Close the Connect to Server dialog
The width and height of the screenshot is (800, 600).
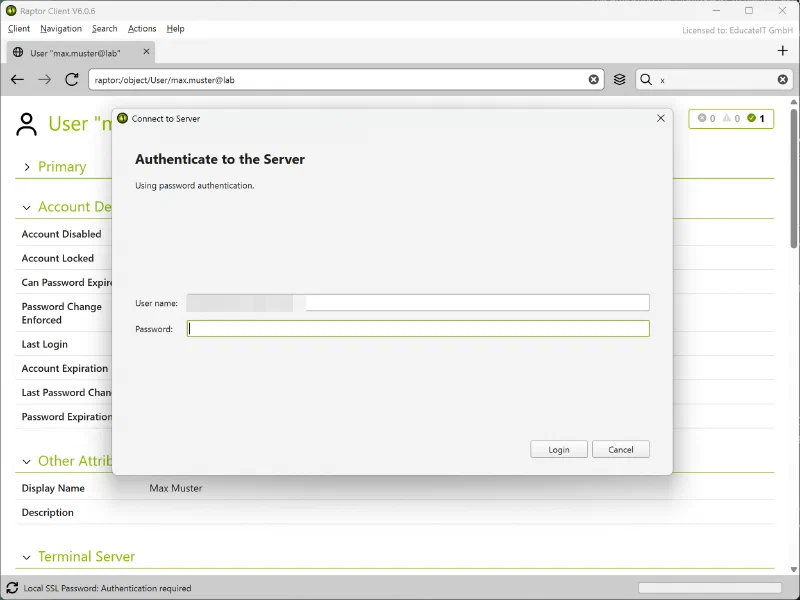point(661,118)
